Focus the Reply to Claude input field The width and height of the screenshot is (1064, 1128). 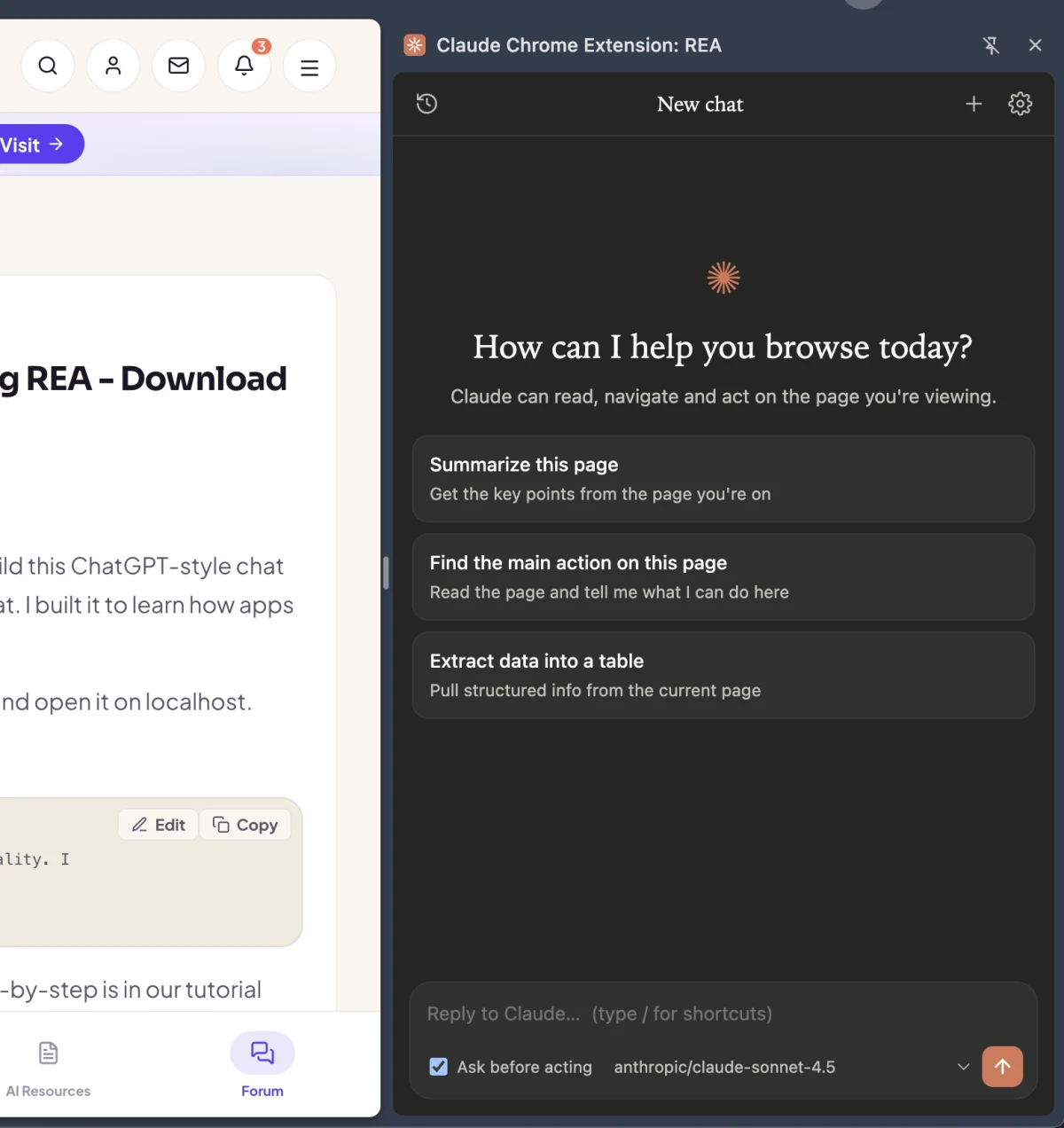click(724, 1014)
